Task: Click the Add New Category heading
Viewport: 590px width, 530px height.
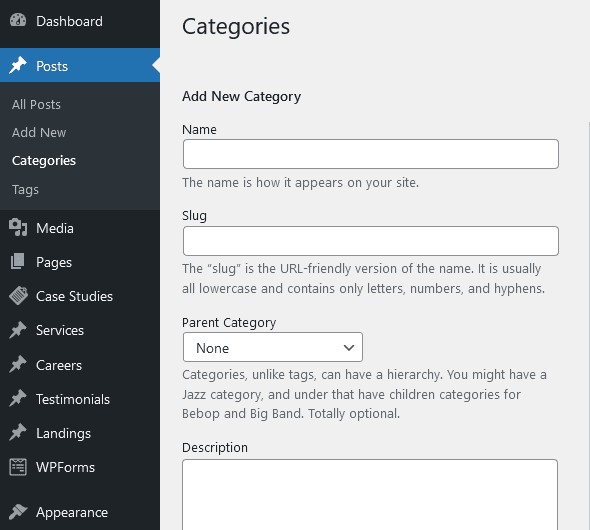Action: (241, 96)
